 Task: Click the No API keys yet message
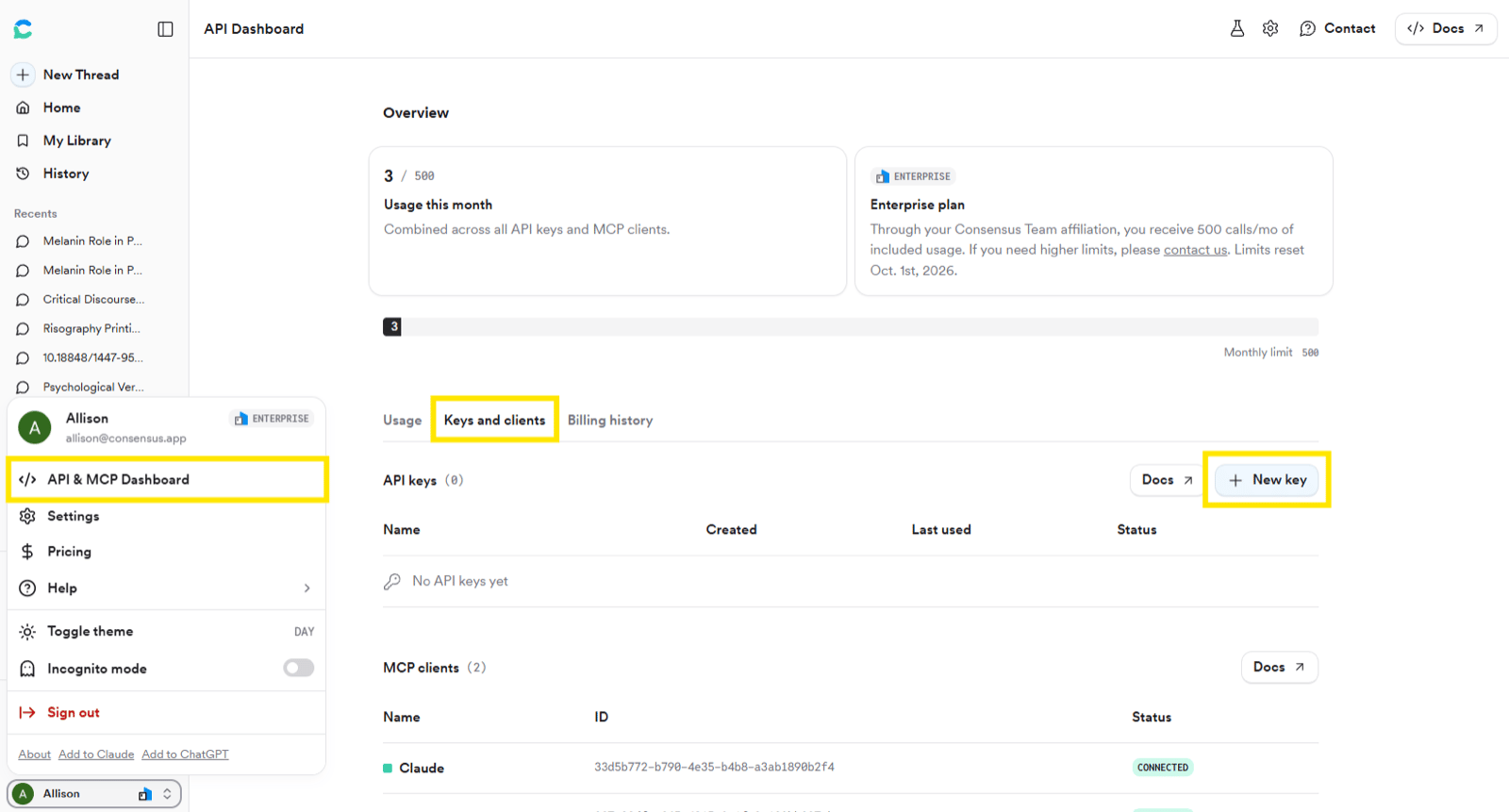[460, 581]
